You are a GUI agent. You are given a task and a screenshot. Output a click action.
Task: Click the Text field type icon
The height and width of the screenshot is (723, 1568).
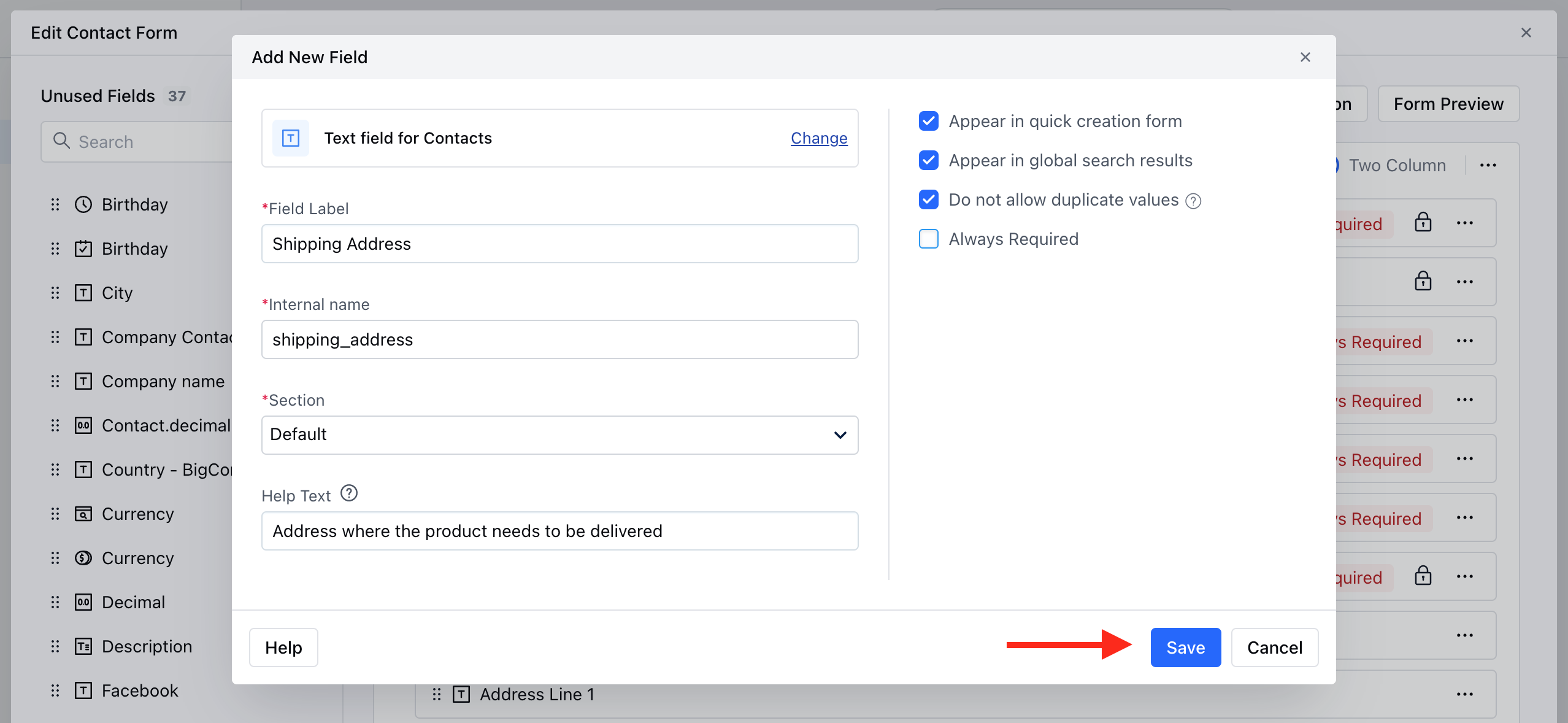[x=290, y=138]
